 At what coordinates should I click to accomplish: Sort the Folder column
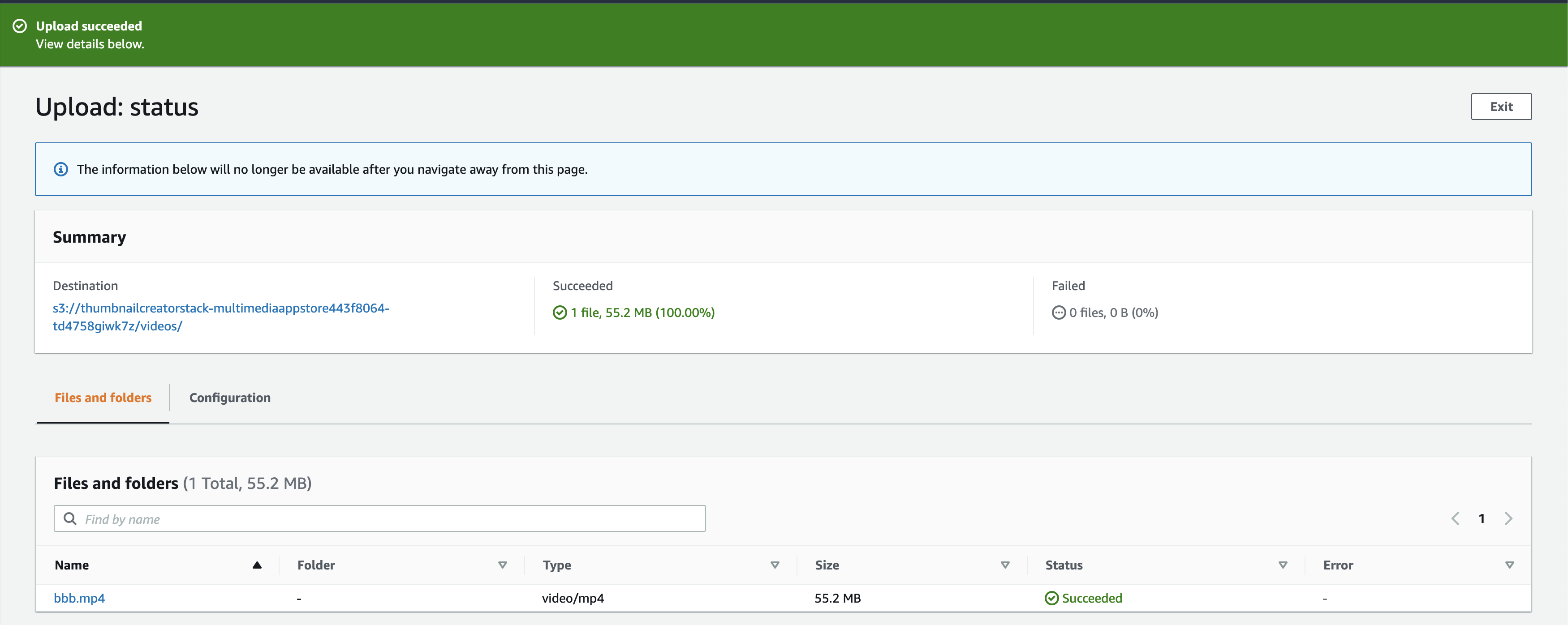(x=502, y=565)
